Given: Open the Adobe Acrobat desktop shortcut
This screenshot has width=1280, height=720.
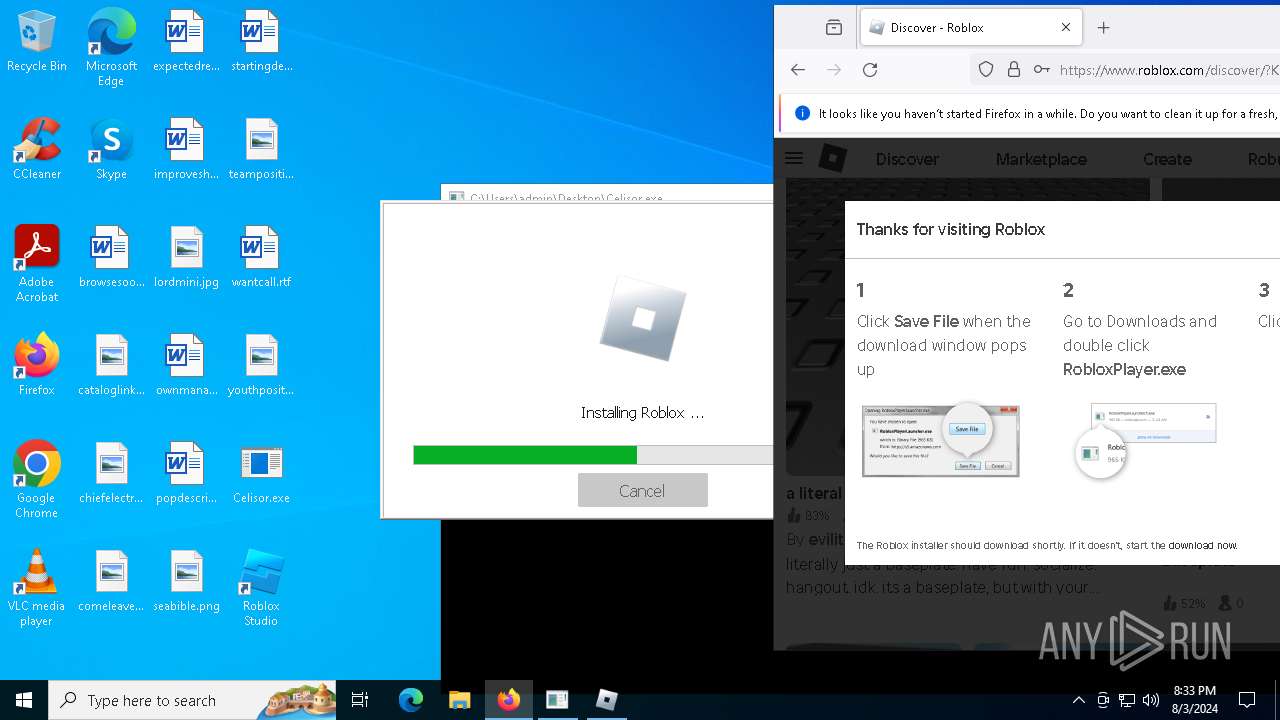Looking at the screenshot, I should [x=37, y=263].
